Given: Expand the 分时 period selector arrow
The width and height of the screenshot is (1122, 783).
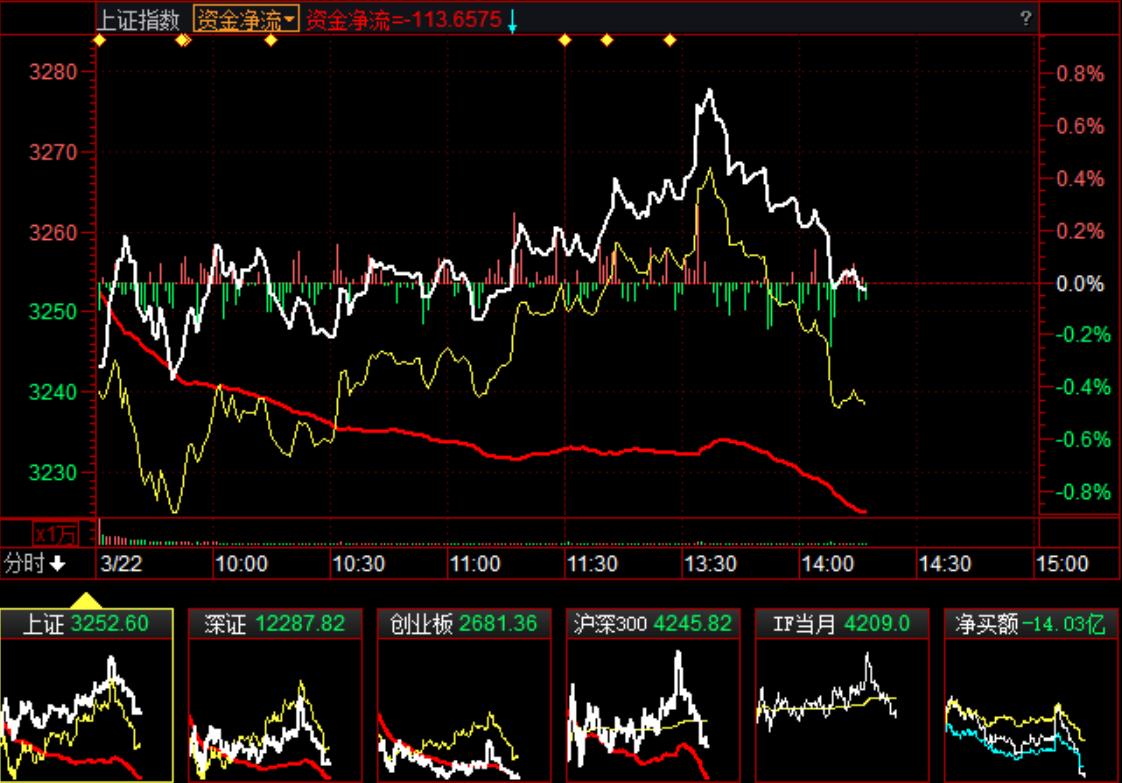Looking at the screenshot, I should click(58, 564).
